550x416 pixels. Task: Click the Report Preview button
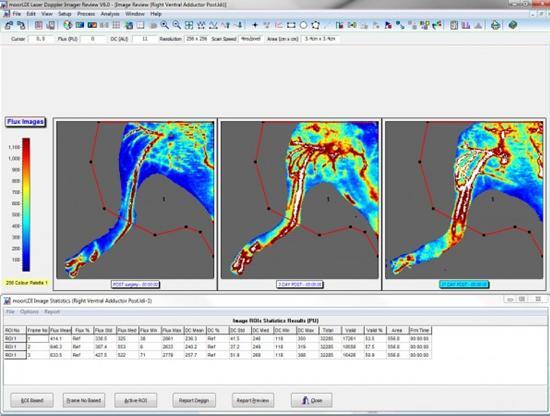[253, 400]
